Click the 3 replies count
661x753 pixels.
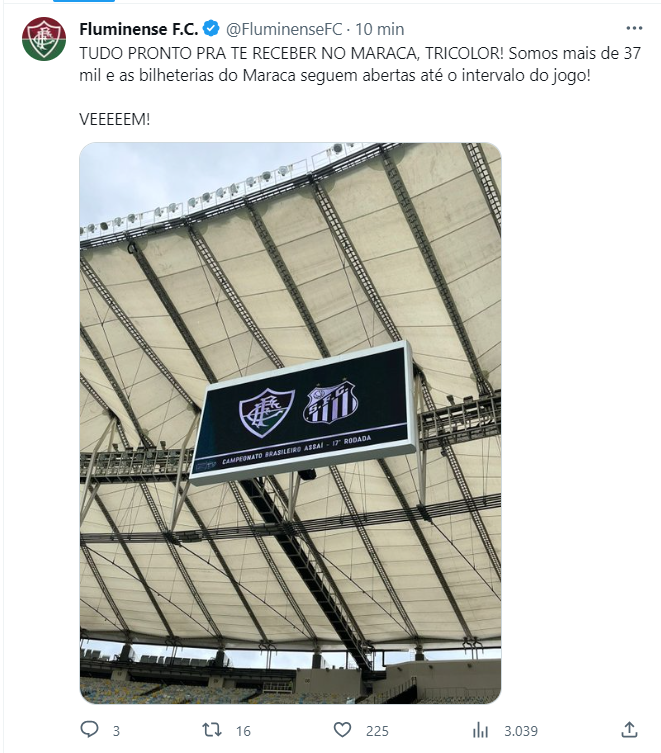coord(116,731)
